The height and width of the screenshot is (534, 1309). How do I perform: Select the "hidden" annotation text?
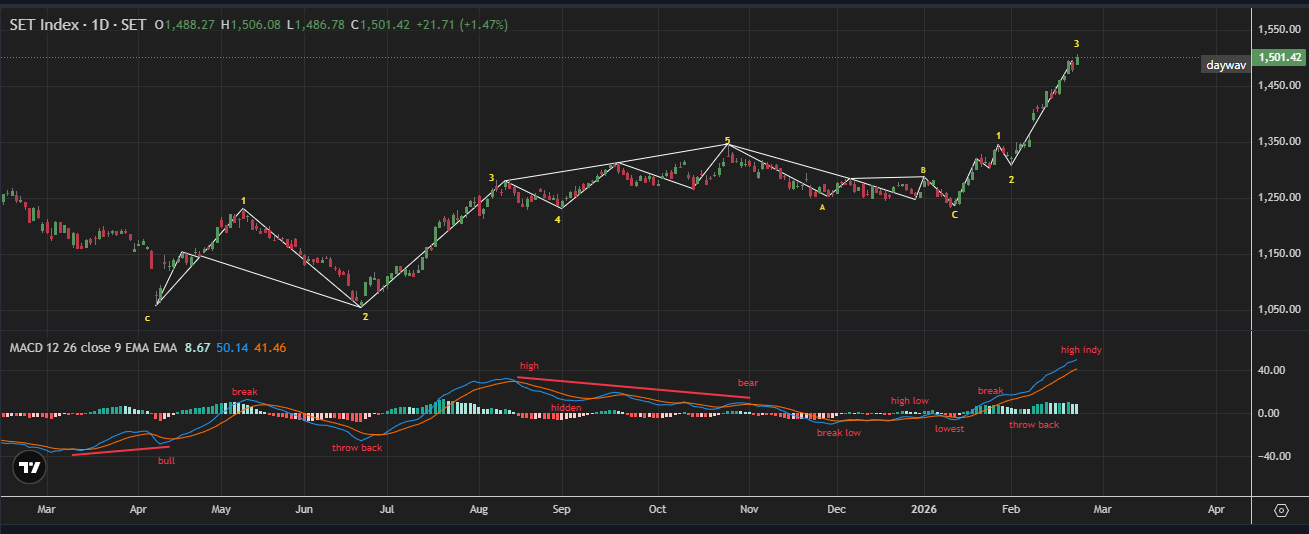pyautogui.click(x=566, y=408)
